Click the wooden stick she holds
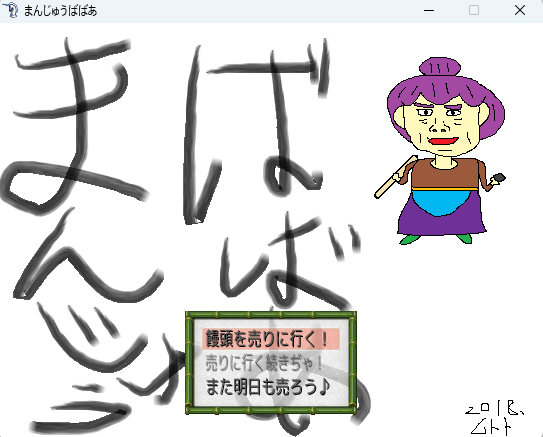Image resolution: width=543 pixels, height=437 pixels. (x=396, y=177)
